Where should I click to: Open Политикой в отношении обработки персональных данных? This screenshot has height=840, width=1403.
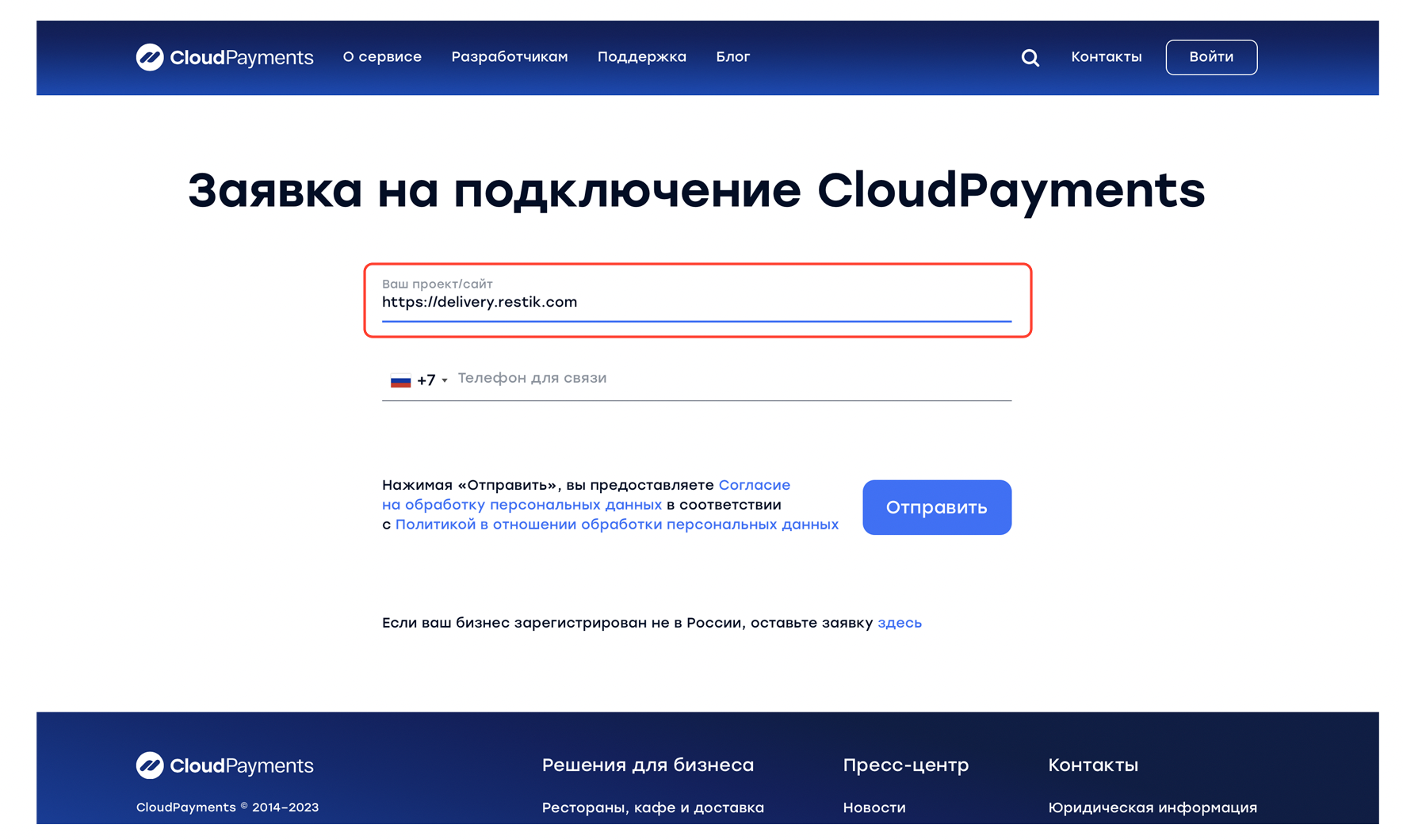[x=617, y=525]
